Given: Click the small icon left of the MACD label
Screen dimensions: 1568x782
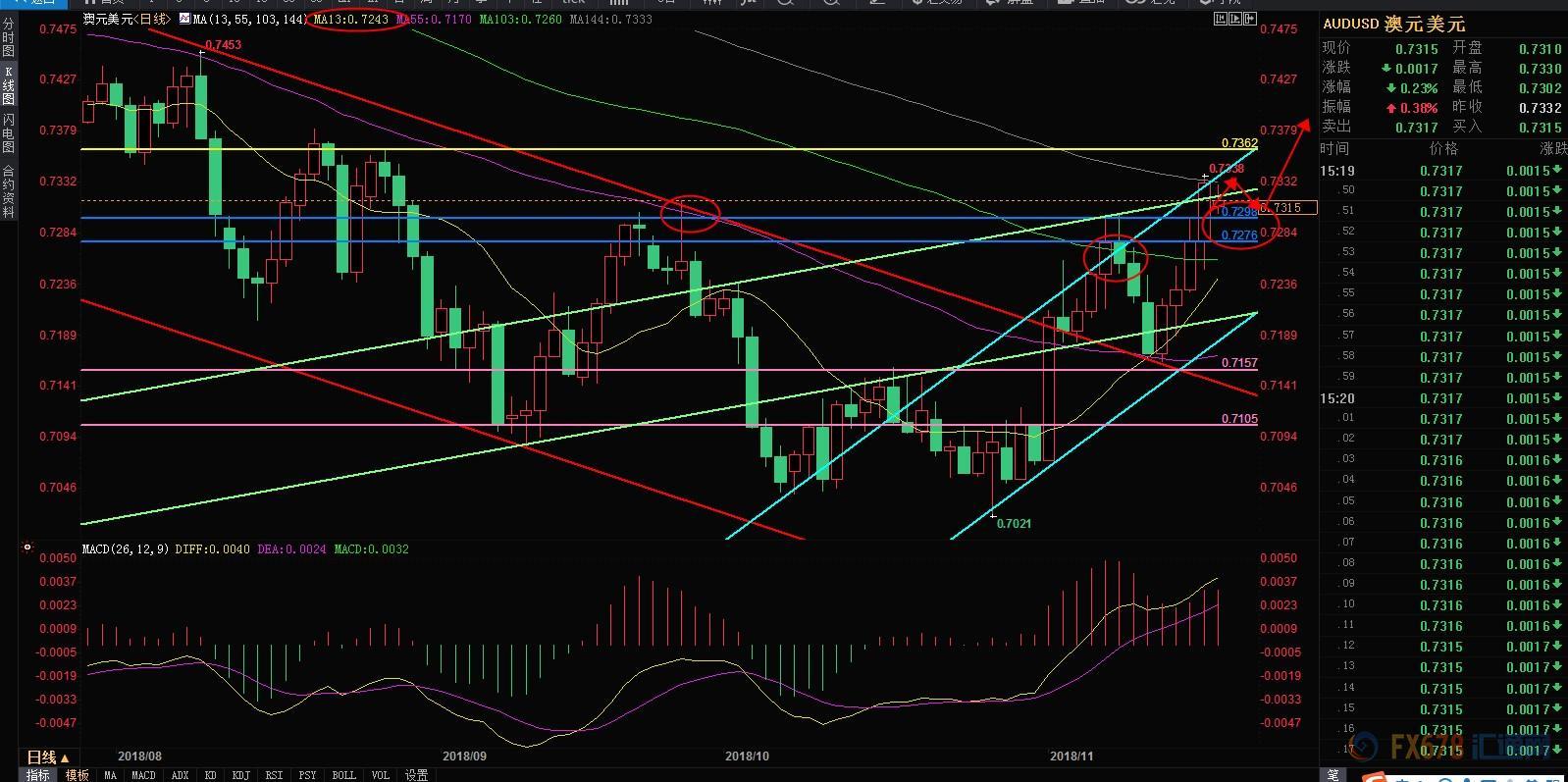Looking at the screenshot, I should tap(27, 547).
